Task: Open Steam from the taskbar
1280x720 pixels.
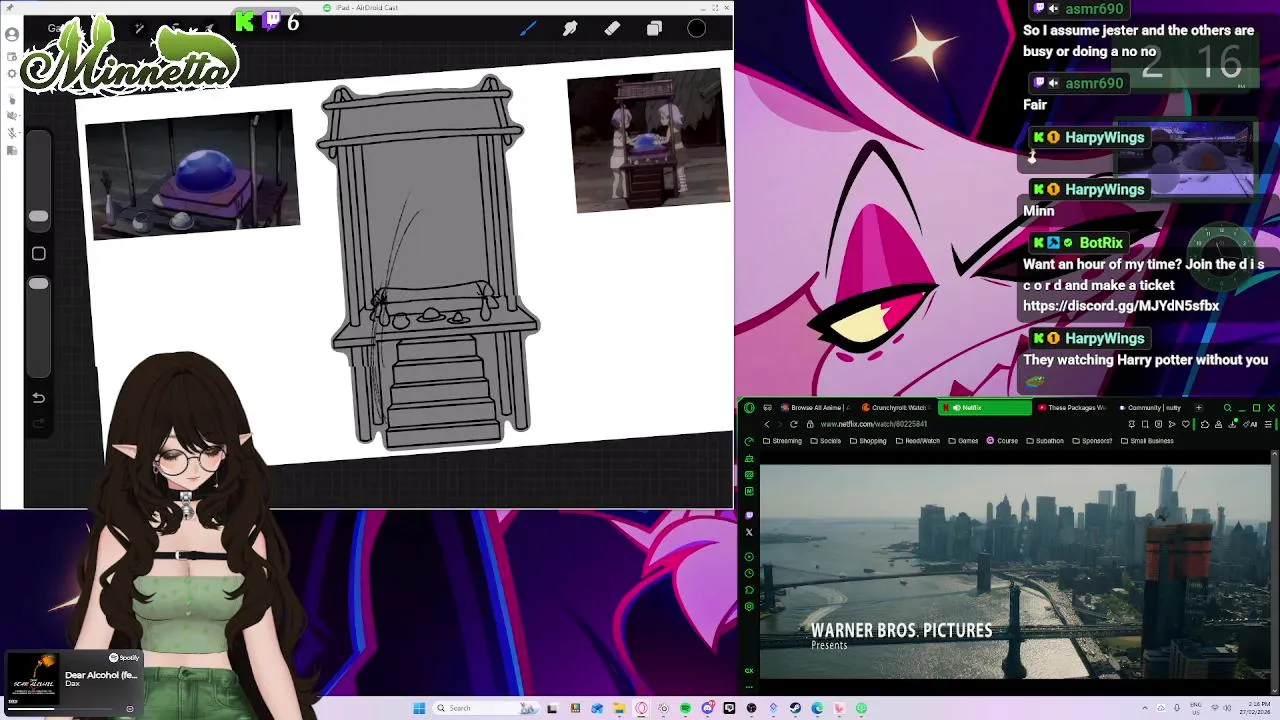Action: point(795,708)
